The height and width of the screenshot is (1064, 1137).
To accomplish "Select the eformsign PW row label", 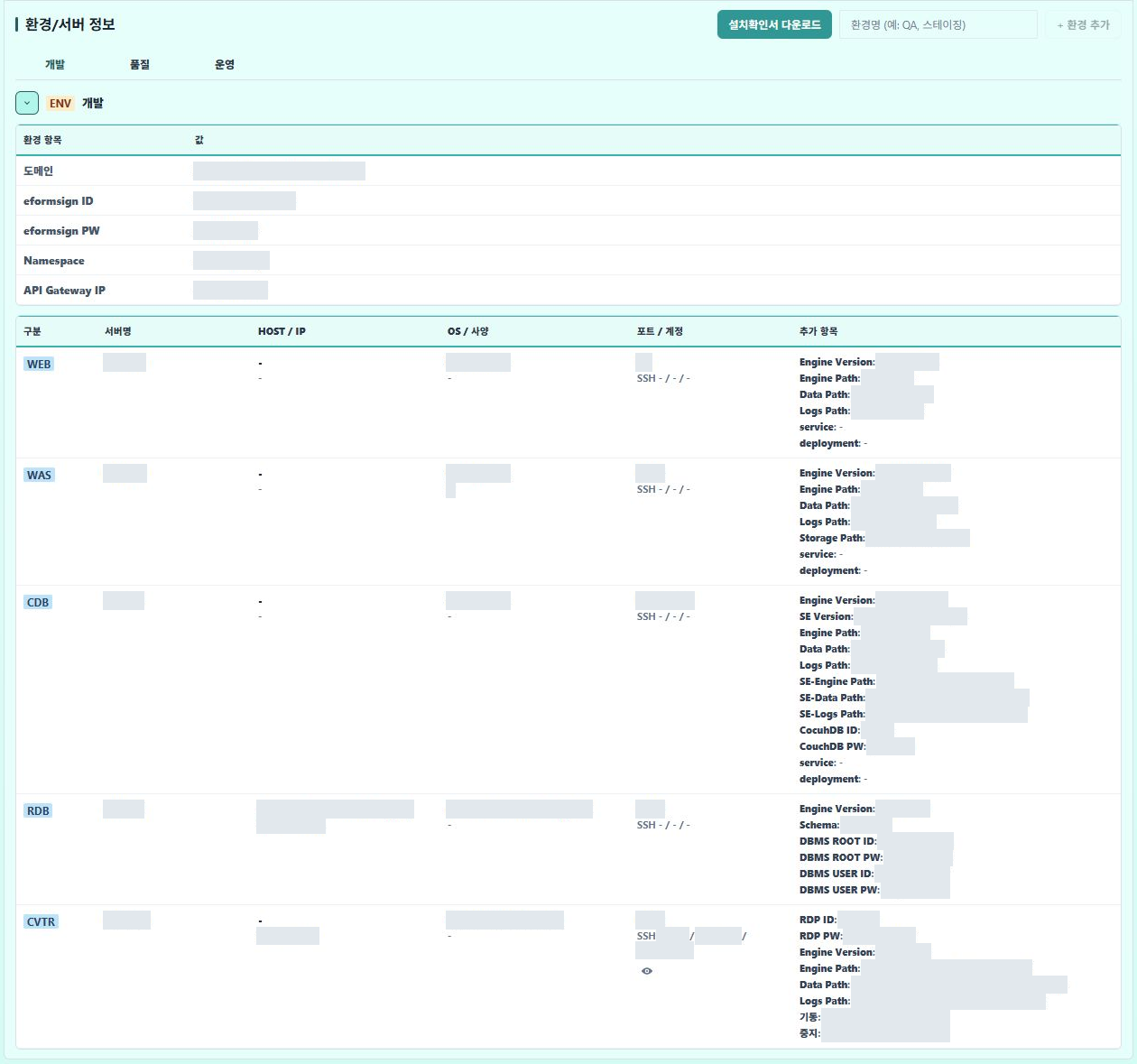I will click(62, 231).
